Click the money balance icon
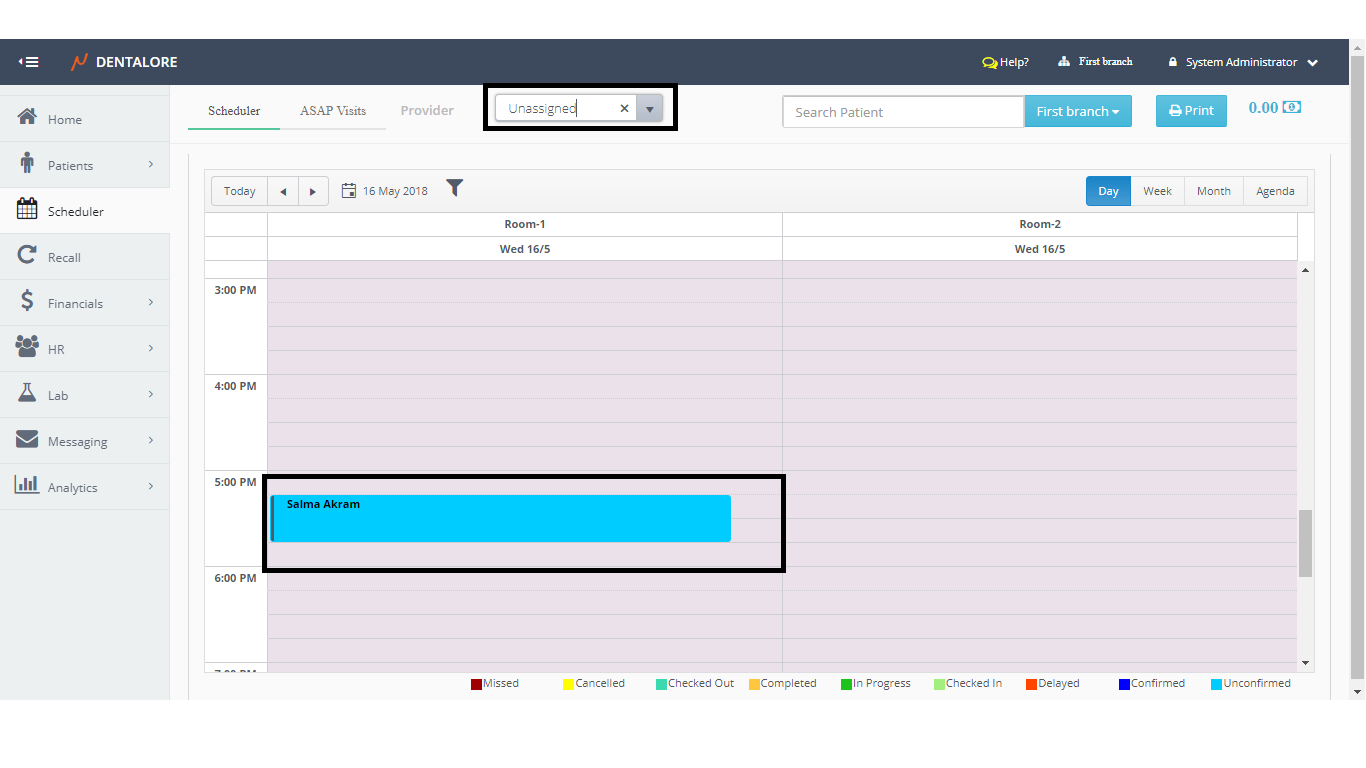 tap(1292, 108)
